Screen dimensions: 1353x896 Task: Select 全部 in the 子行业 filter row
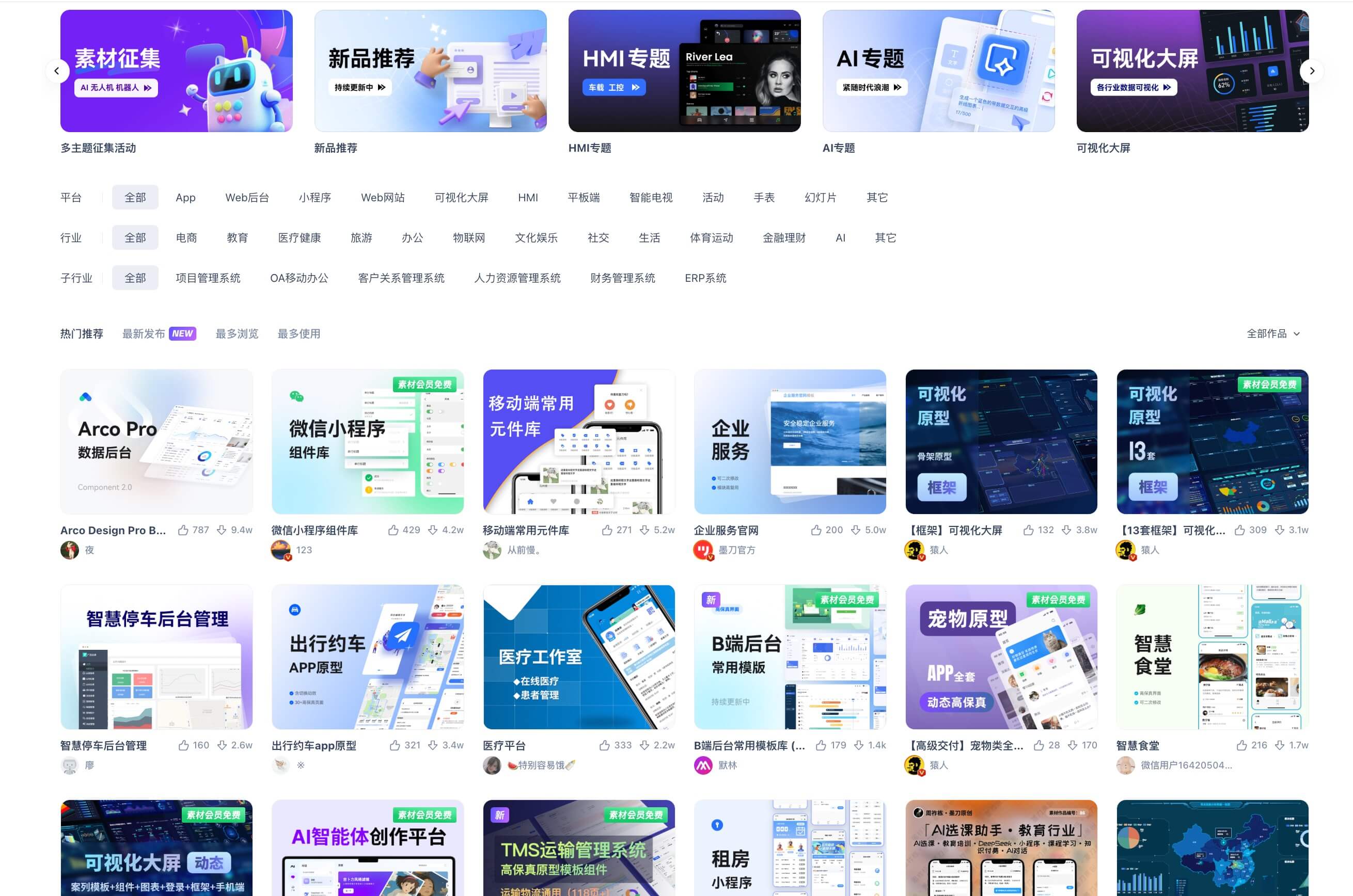pyautogui.click(x=135, y=278)
